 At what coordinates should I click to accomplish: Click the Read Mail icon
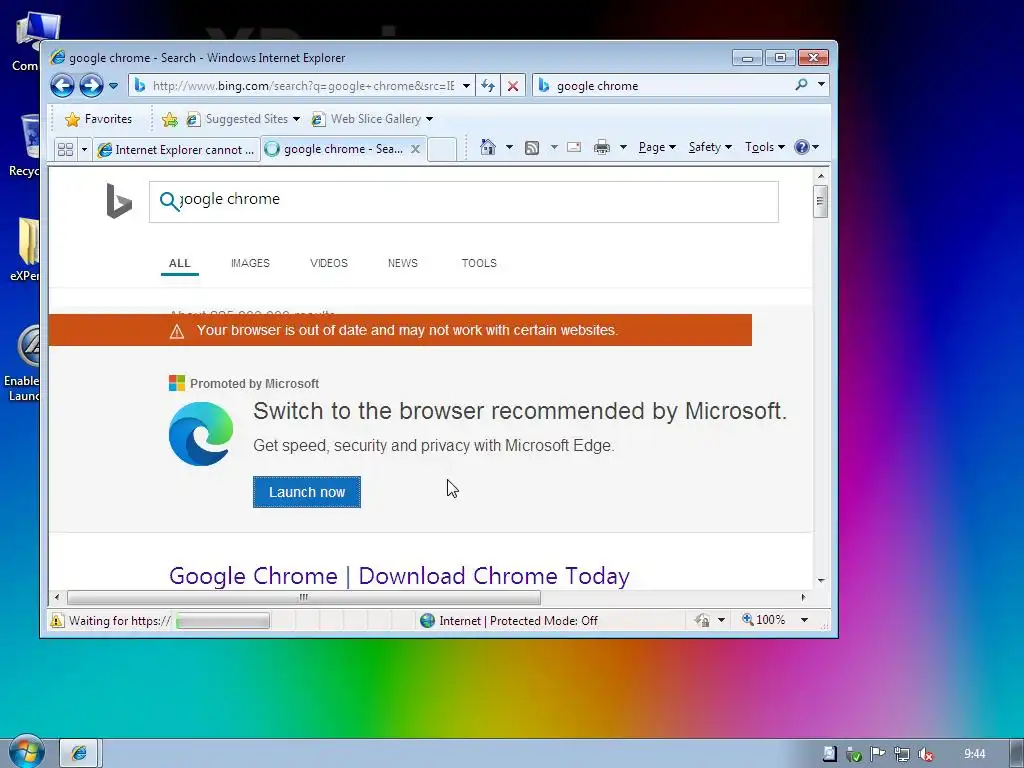pyautogui.click(x=574, y=147)
